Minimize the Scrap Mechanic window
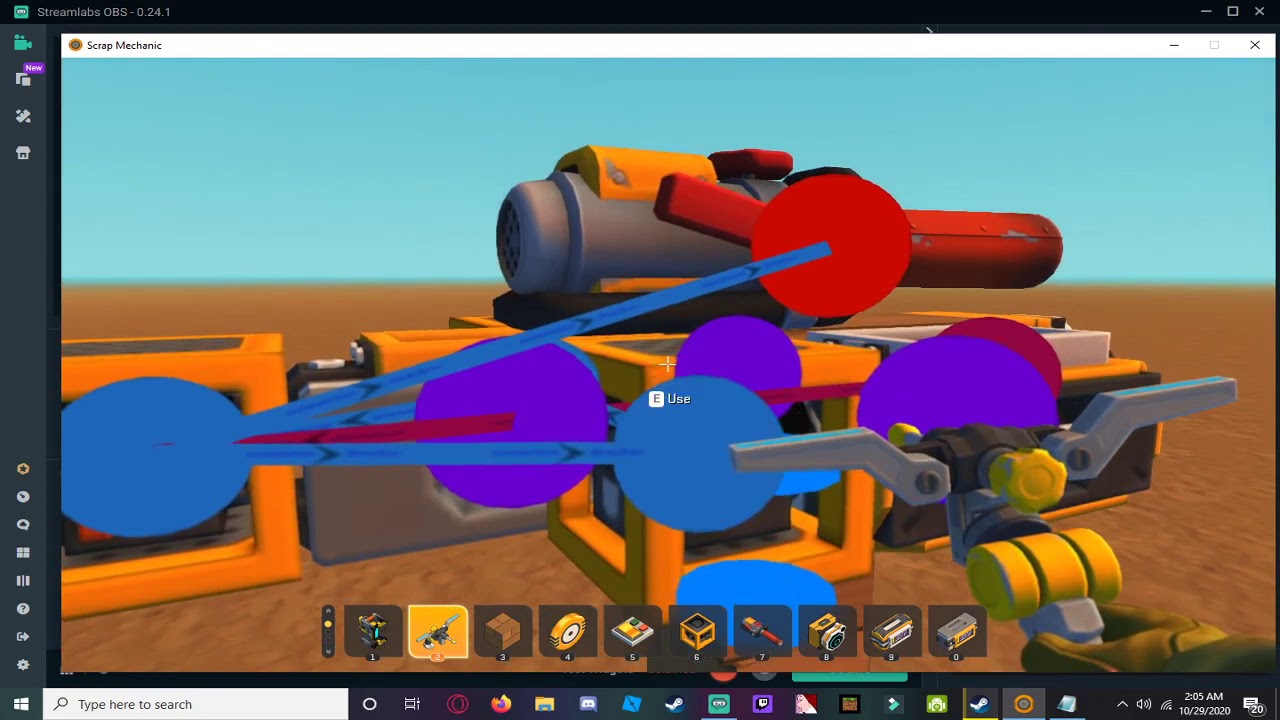 tap(1174, 45)
